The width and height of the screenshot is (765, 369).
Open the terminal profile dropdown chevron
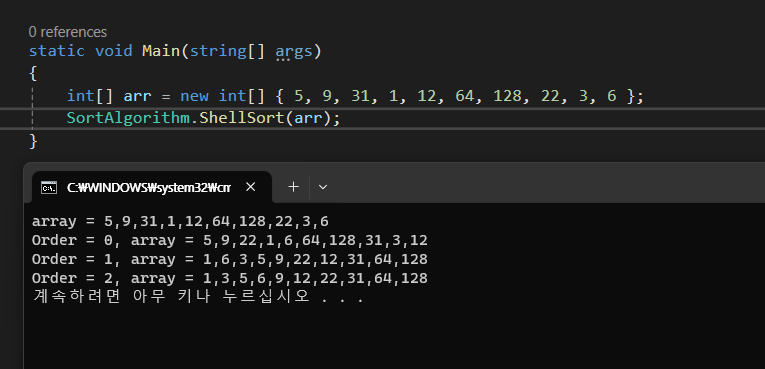322,187
